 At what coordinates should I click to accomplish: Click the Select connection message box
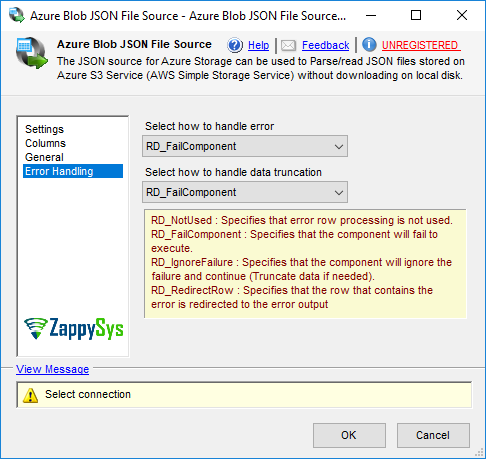[244, 395]
